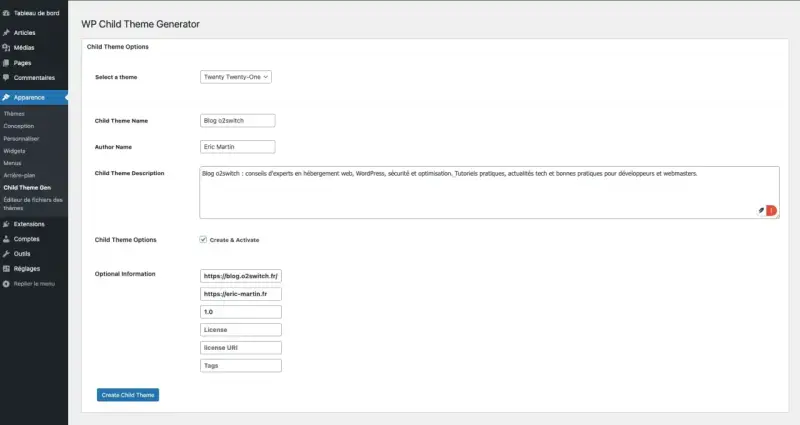Click the Create Child Theme button

tap(128, 395)
